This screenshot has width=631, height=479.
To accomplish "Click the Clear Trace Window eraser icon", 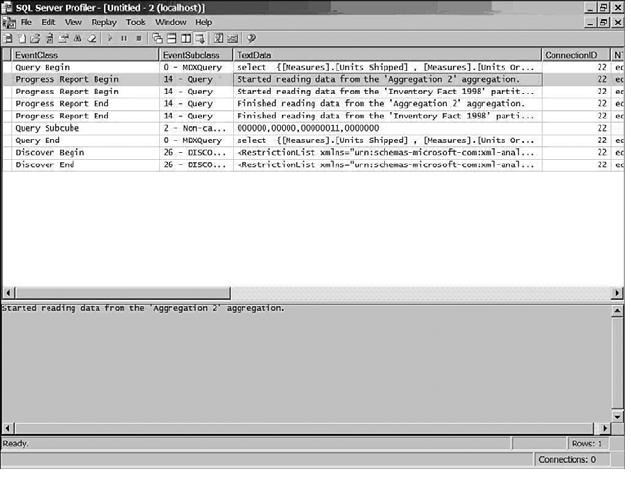I will pyautogui.click(x=92, y=39).
